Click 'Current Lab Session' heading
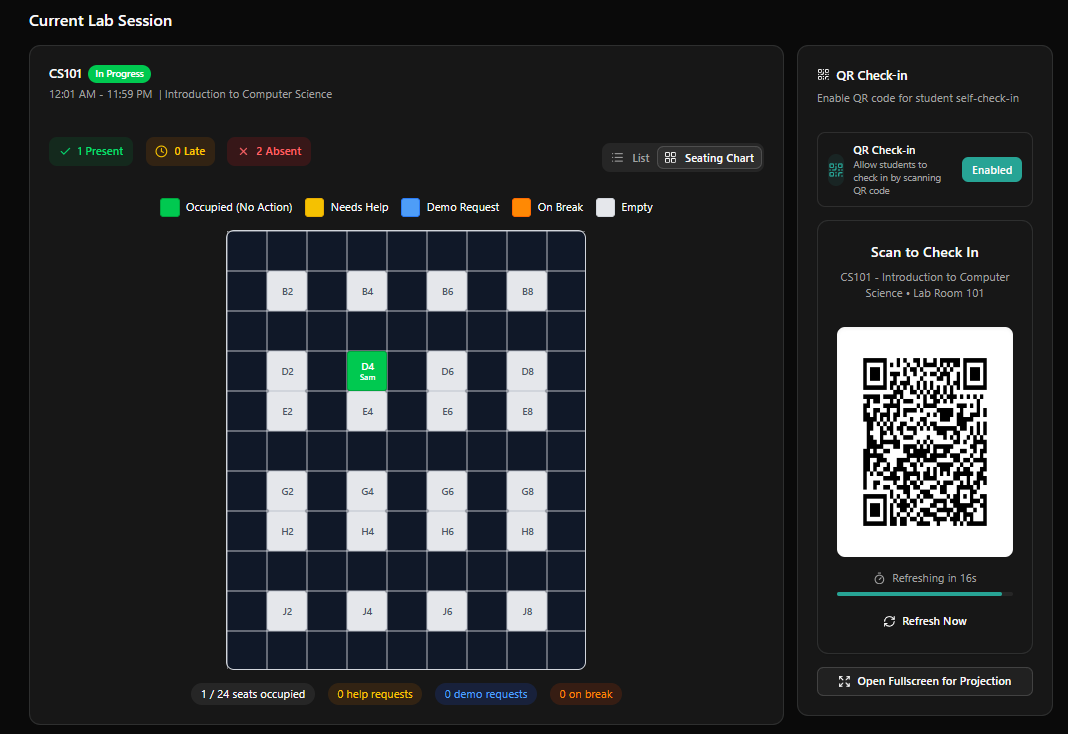This screenshot has height=734, width=1068. tap(100, 20)
